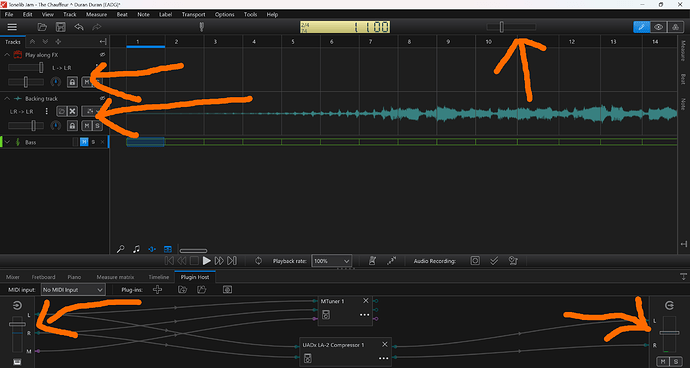Open the UADx LA-2 Compressor options menu
The width and height of the screenshot is (690, 368).
pos(383,358)
